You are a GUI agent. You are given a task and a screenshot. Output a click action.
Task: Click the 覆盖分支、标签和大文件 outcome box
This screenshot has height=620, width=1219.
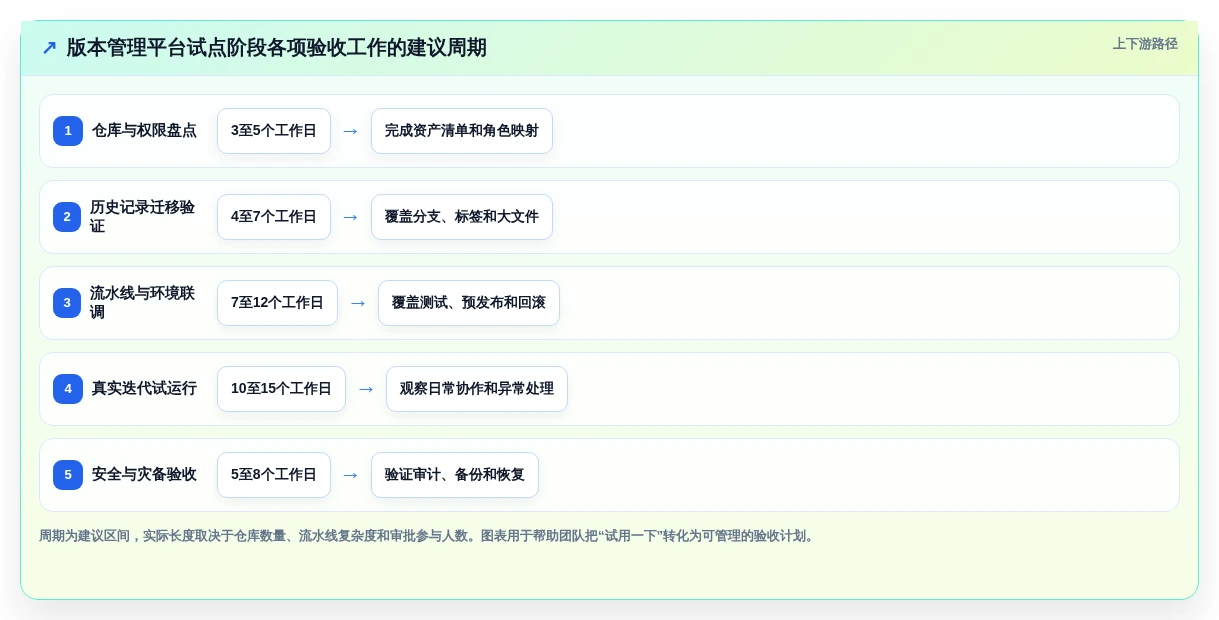(x=462, y=217)
